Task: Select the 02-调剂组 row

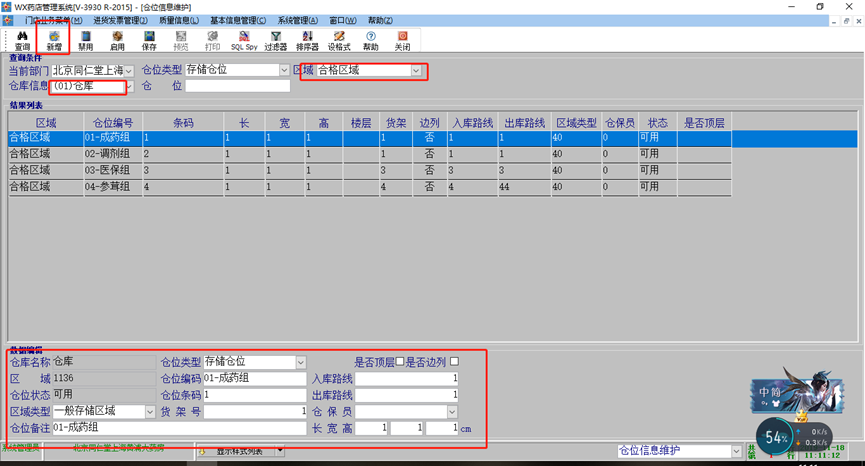Action: [370, 154]
